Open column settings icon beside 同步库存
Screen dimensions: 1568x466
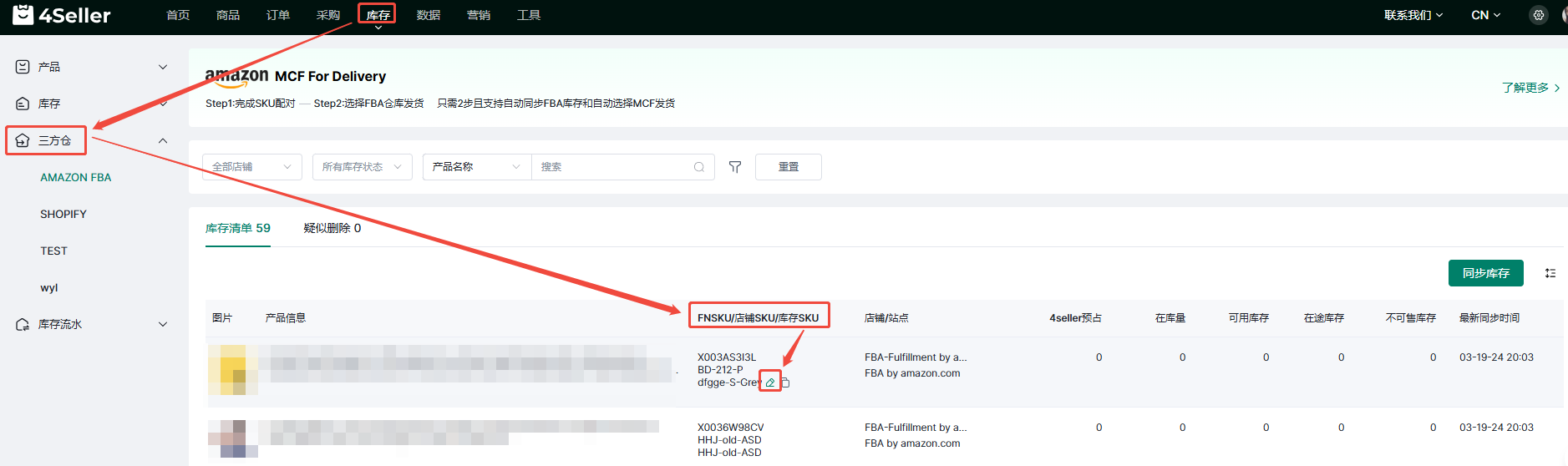[1550, 273]
